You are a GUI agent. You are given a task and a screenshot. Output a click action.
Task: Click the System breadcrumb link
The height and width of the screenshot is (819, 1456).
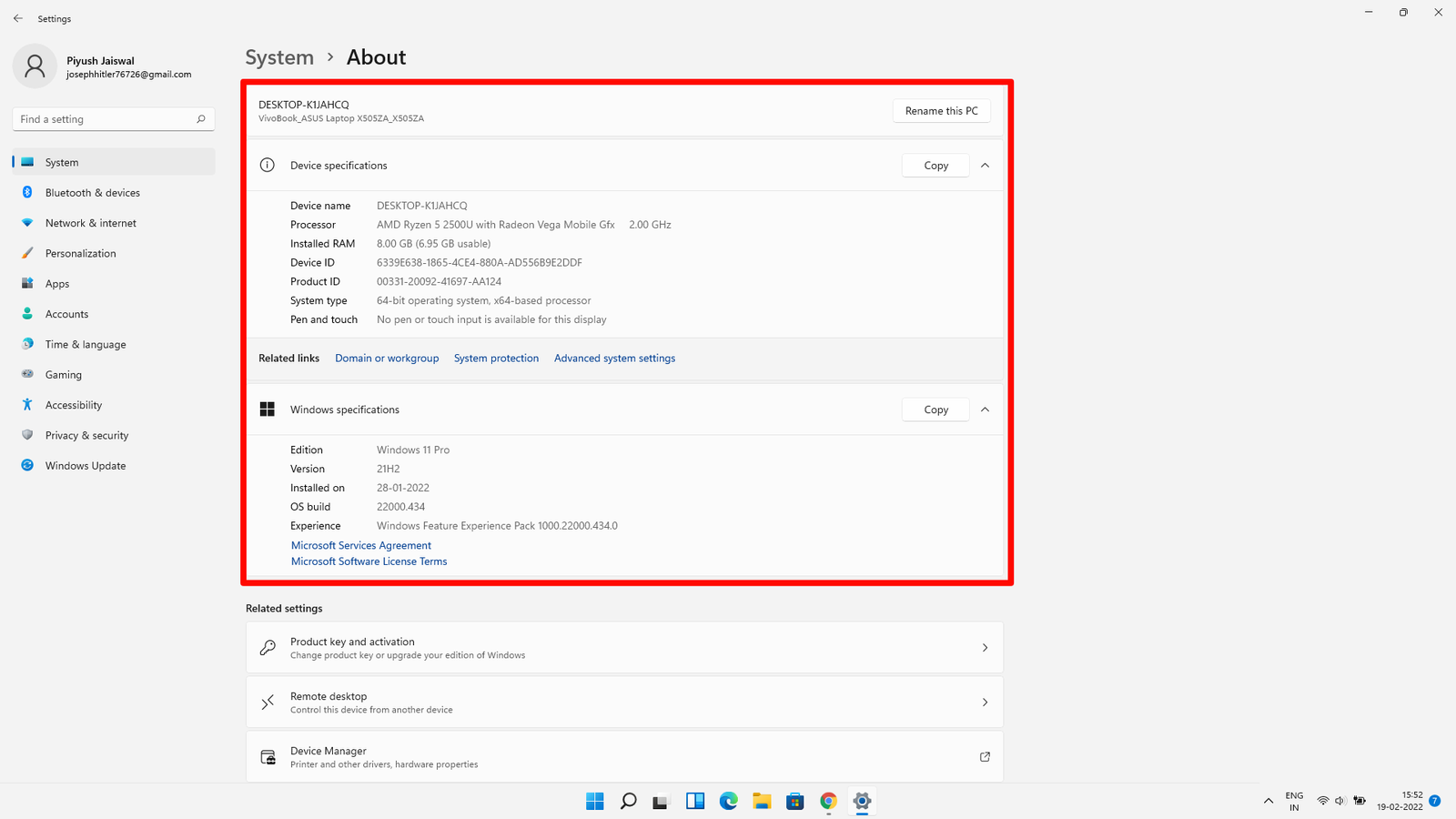click(278, 56)
